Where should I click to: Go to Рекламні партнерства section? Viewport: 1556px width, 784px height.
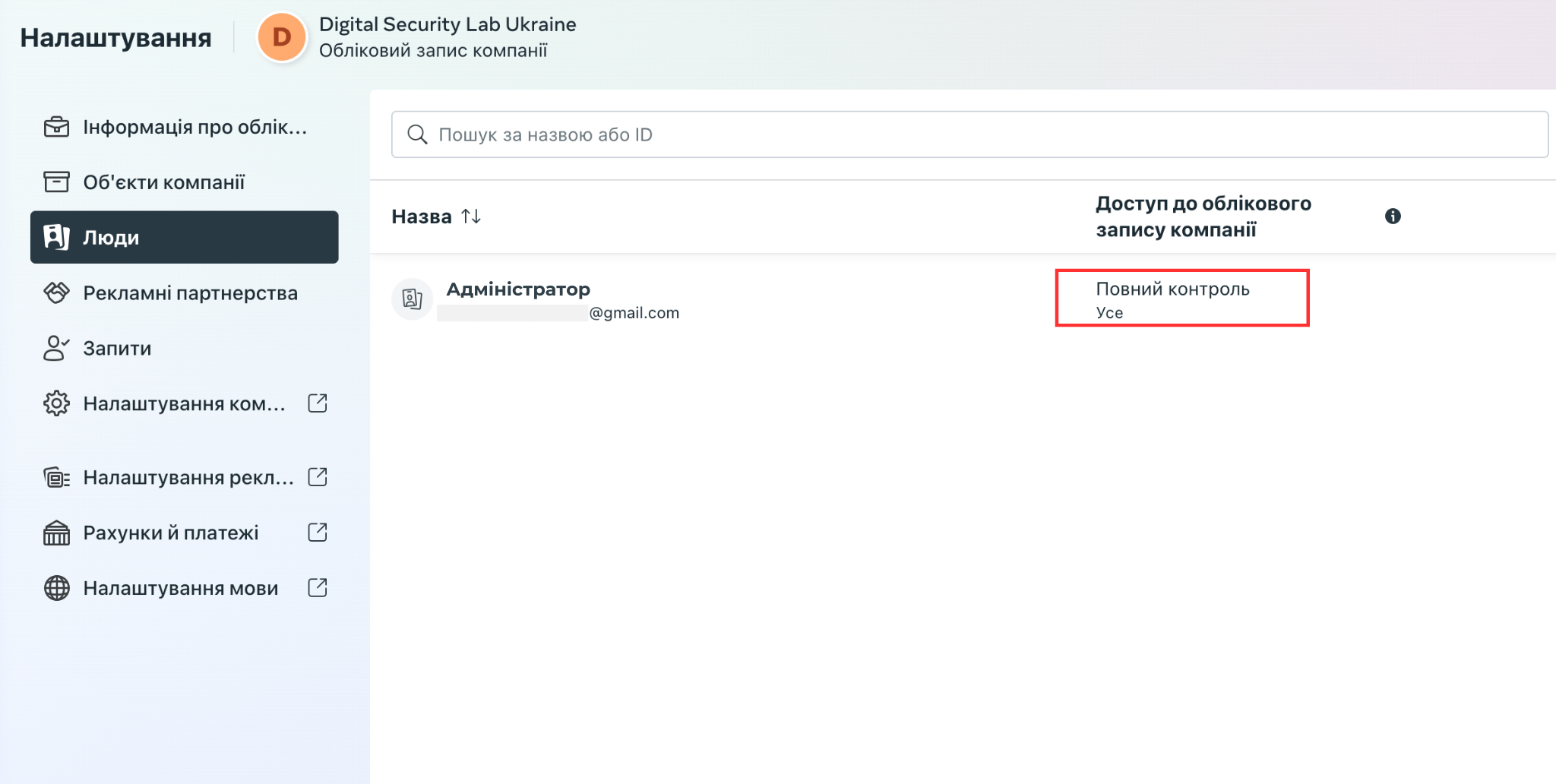185,292
